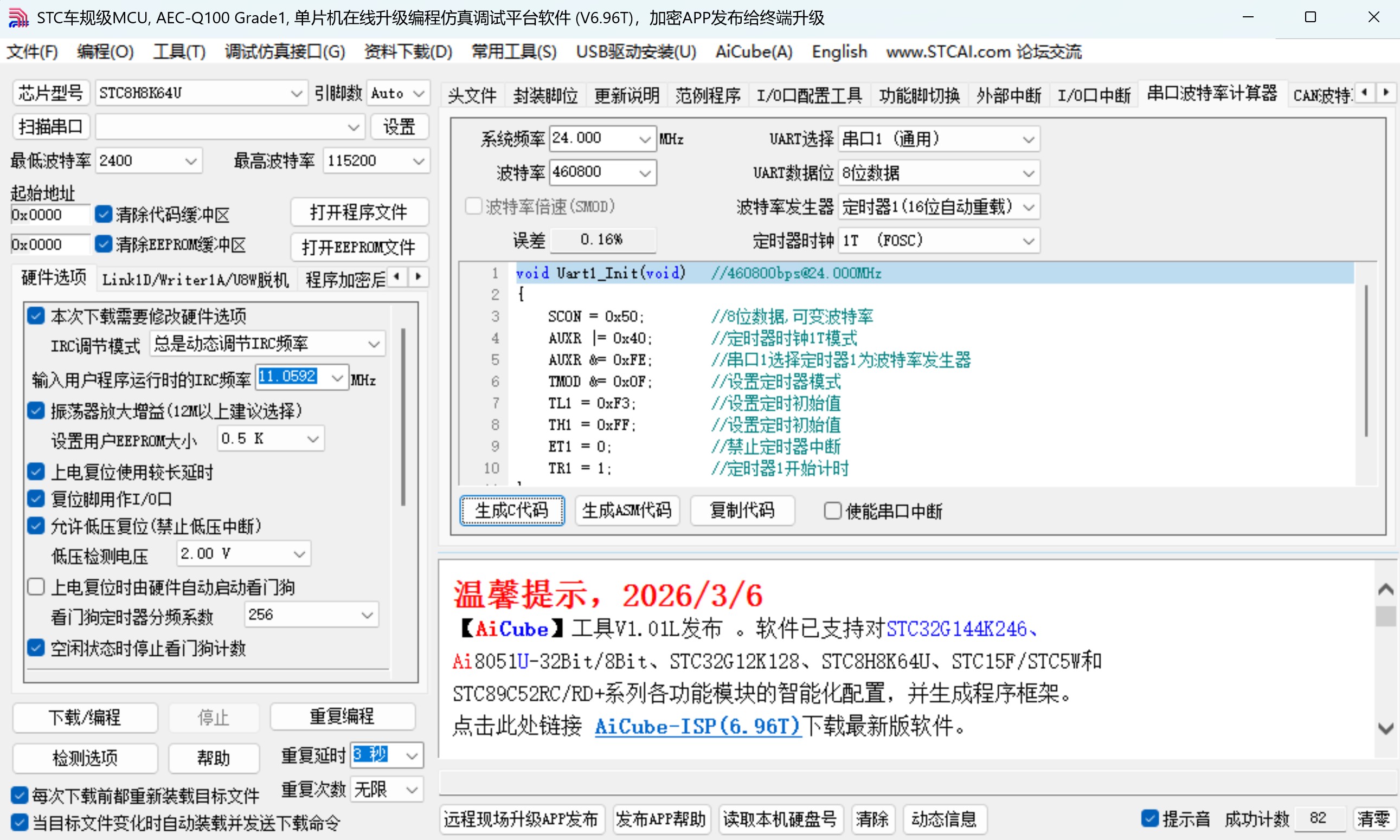Click the 远程现场升级APP发布 button
Screen dimensions: 1400x840
pos(521,818)
